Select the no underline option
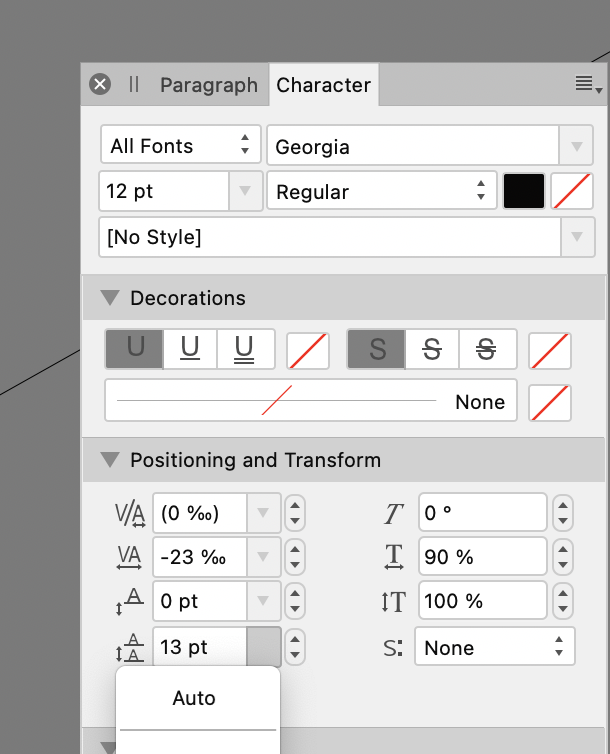Screen dimensions: 610x754 pos(135,349)
